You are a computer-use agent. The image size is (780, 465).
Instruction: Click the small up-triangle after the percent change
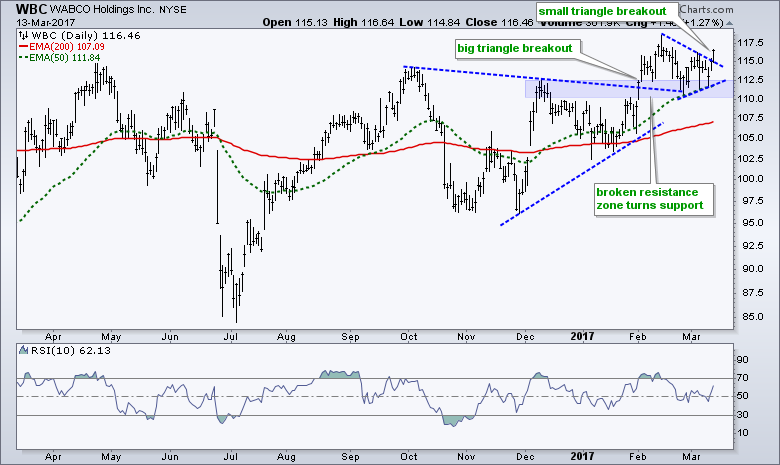pyautogui.click(x=729, y=23)
